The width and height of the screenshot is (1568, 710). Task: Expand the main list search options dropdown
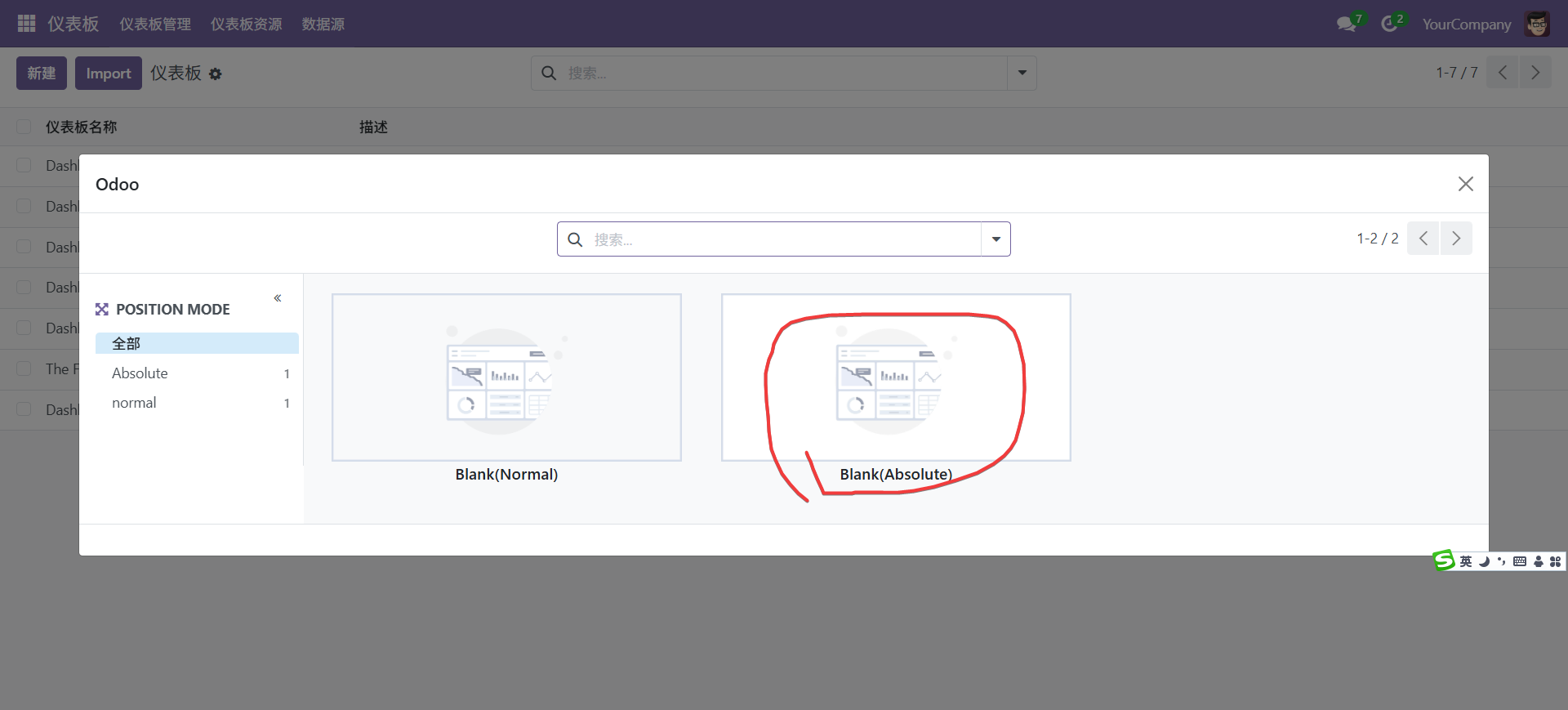1022,74
